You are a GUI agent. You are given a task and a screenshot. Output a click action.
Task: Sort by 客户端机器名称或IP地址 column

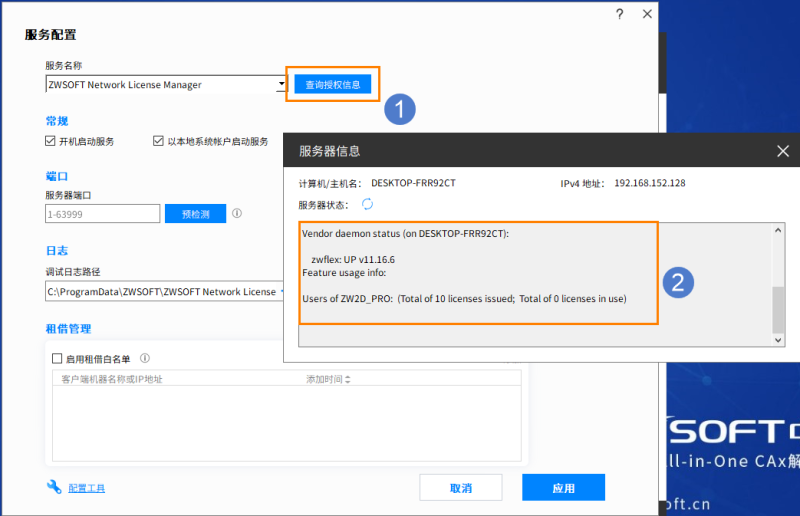click(112, 379)
